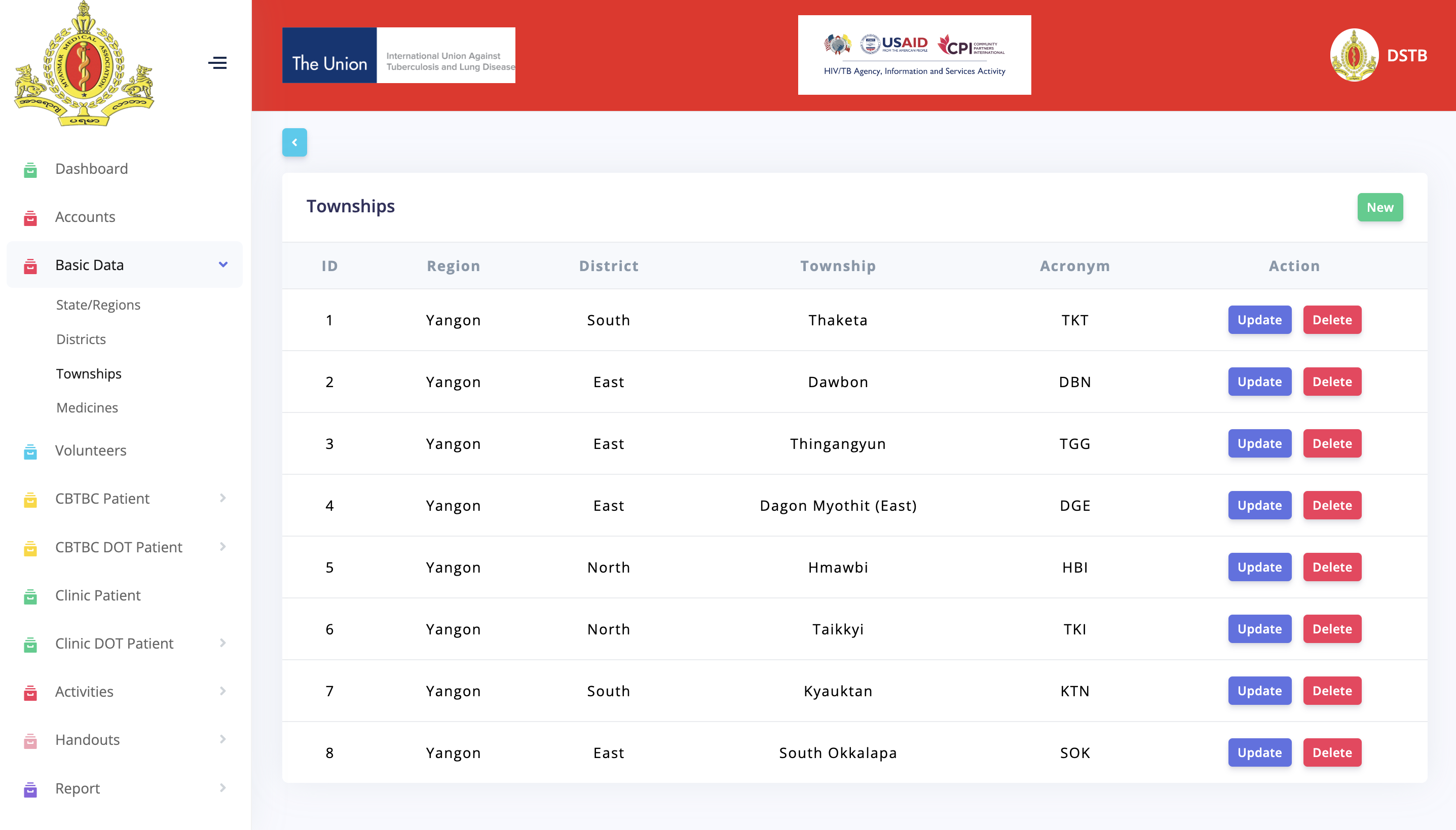Delete the South Okkalapa township row

pyautogui.click(x=1332, y=752)
